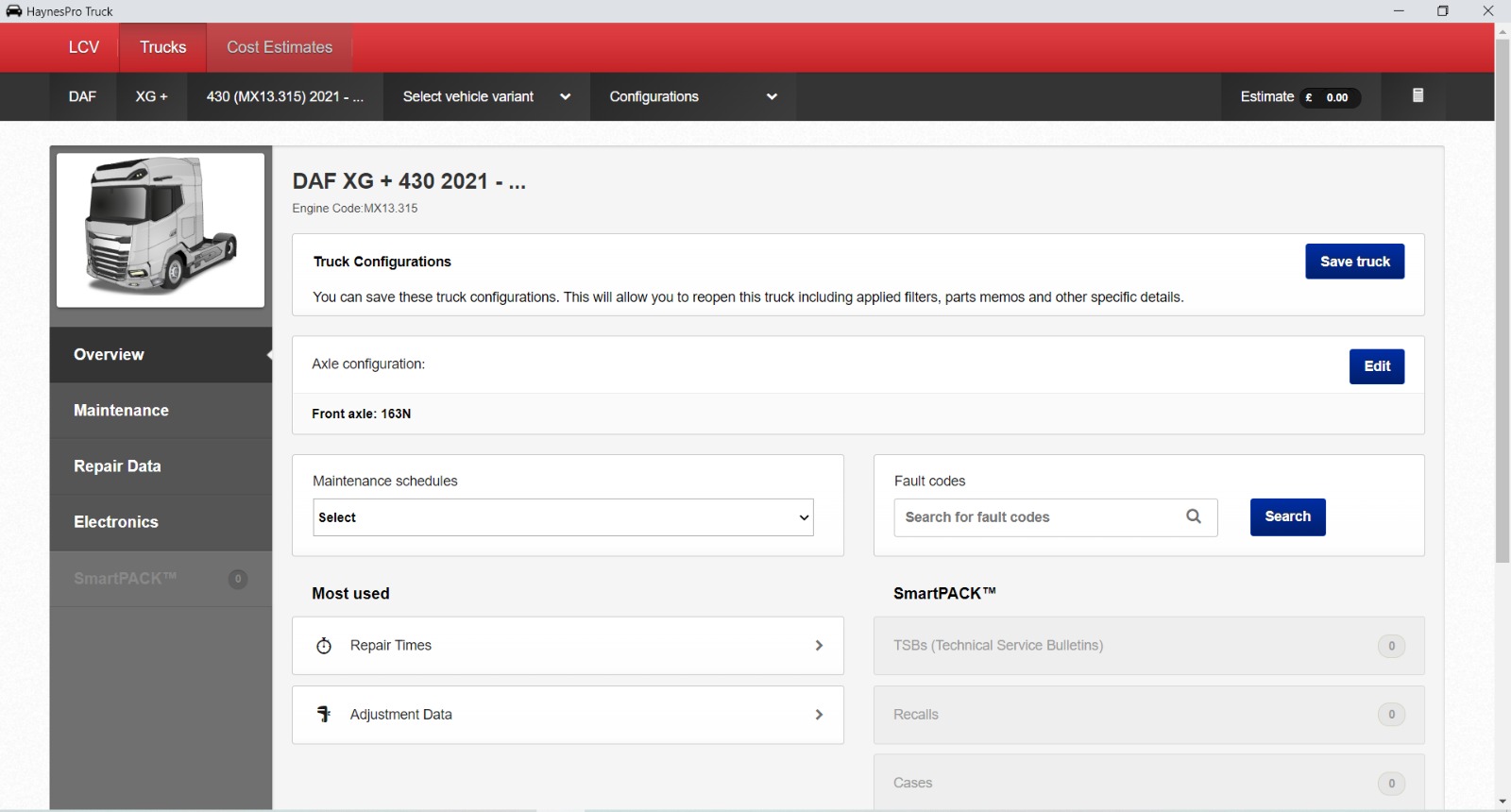Screen dimensions: 1511x812
Task: Open TSBs (Technical Service Bulletins) row
Action: click(x=1148, y=646)
